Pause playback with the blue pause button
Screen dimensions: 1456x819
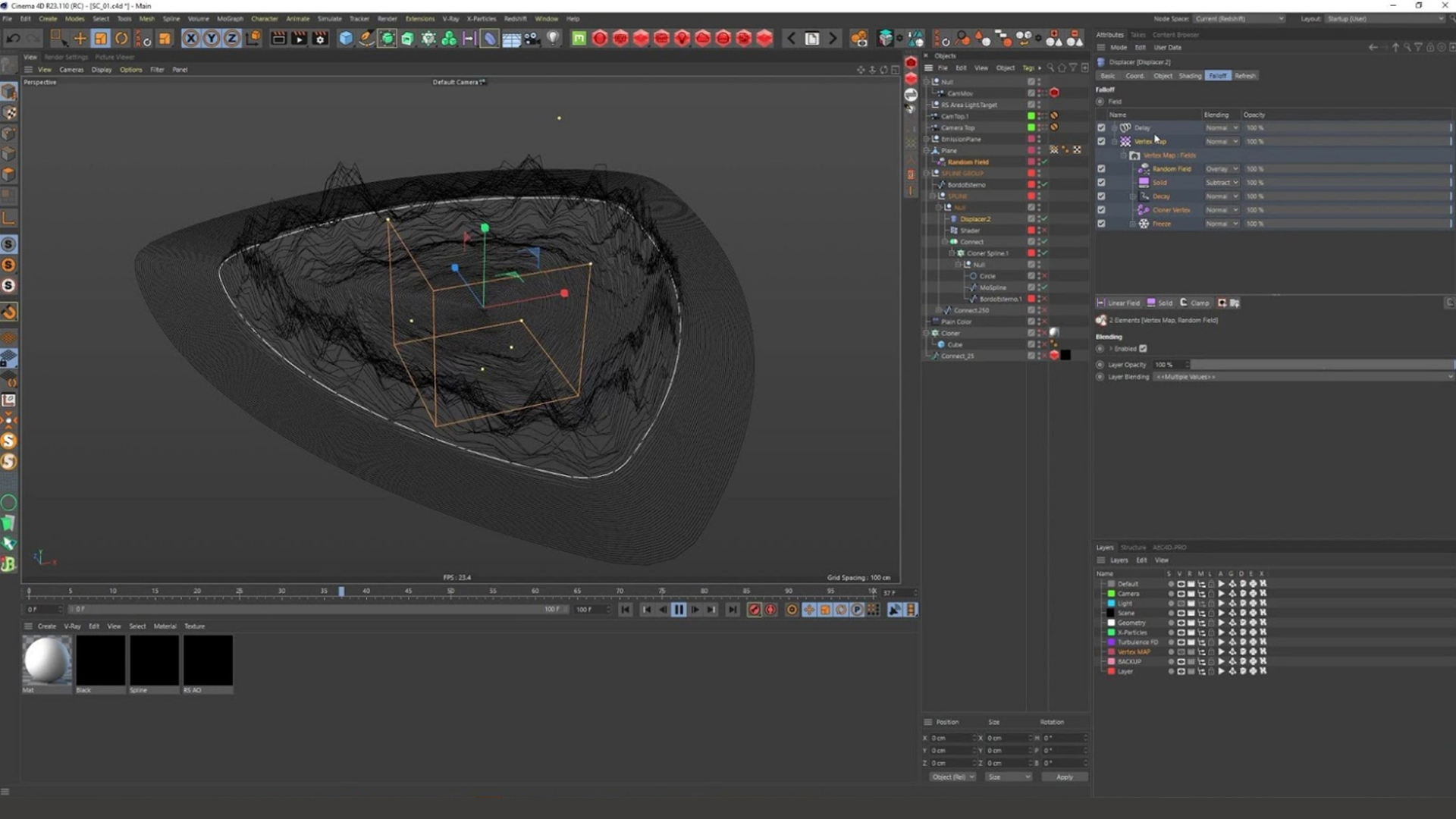coord(679,610)
